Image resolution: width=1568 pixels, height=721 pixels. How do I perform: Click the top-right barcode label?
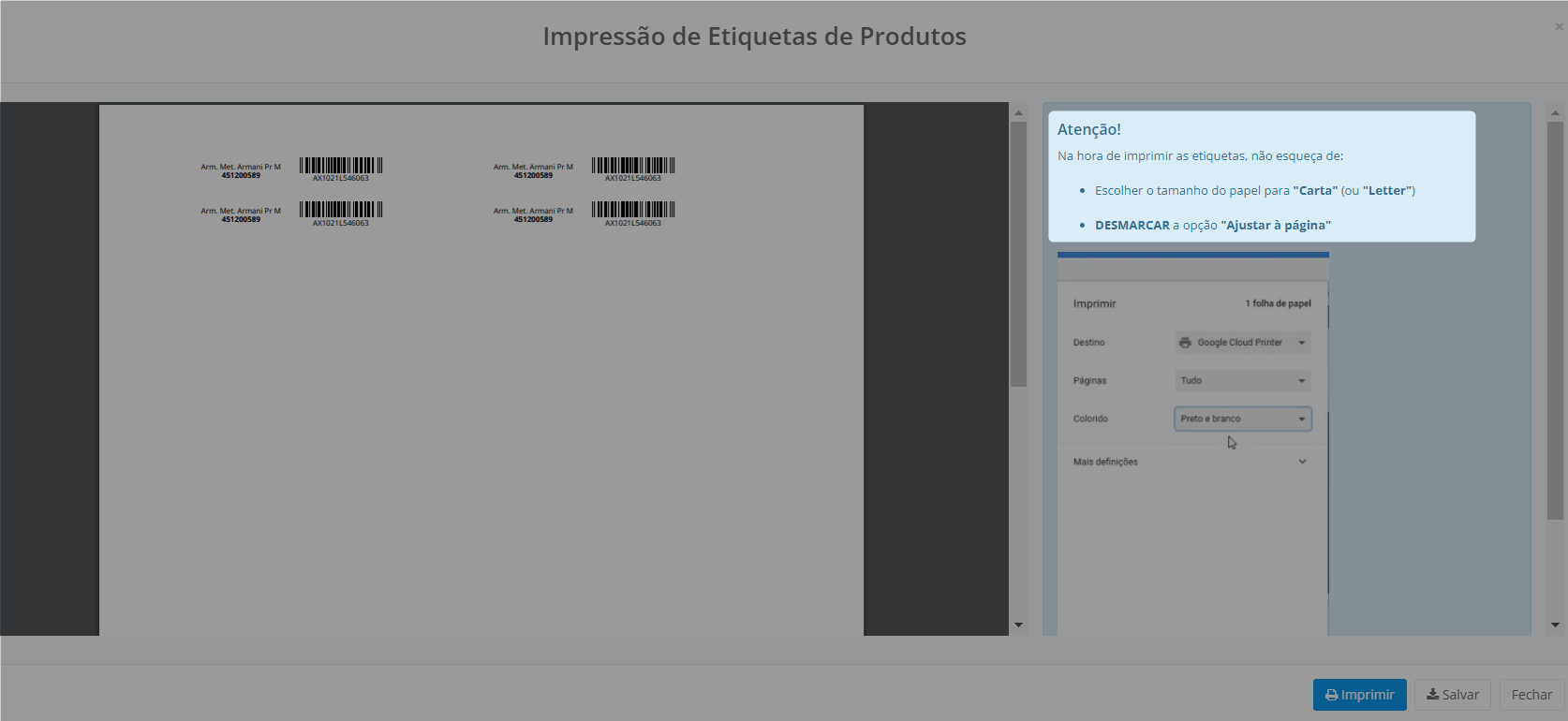coord(633,168)
